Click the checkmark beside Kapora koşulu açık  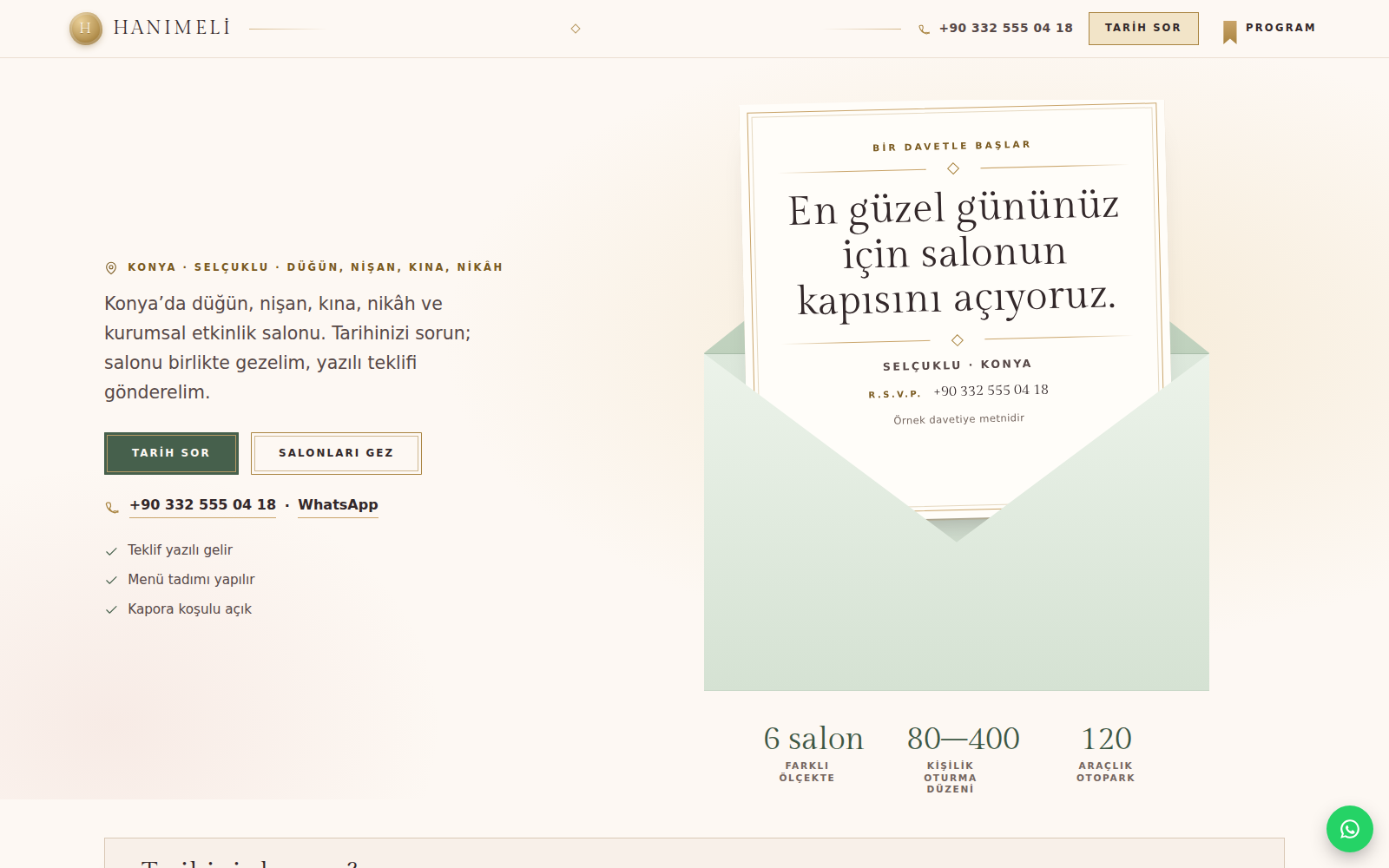coord(111,610)
